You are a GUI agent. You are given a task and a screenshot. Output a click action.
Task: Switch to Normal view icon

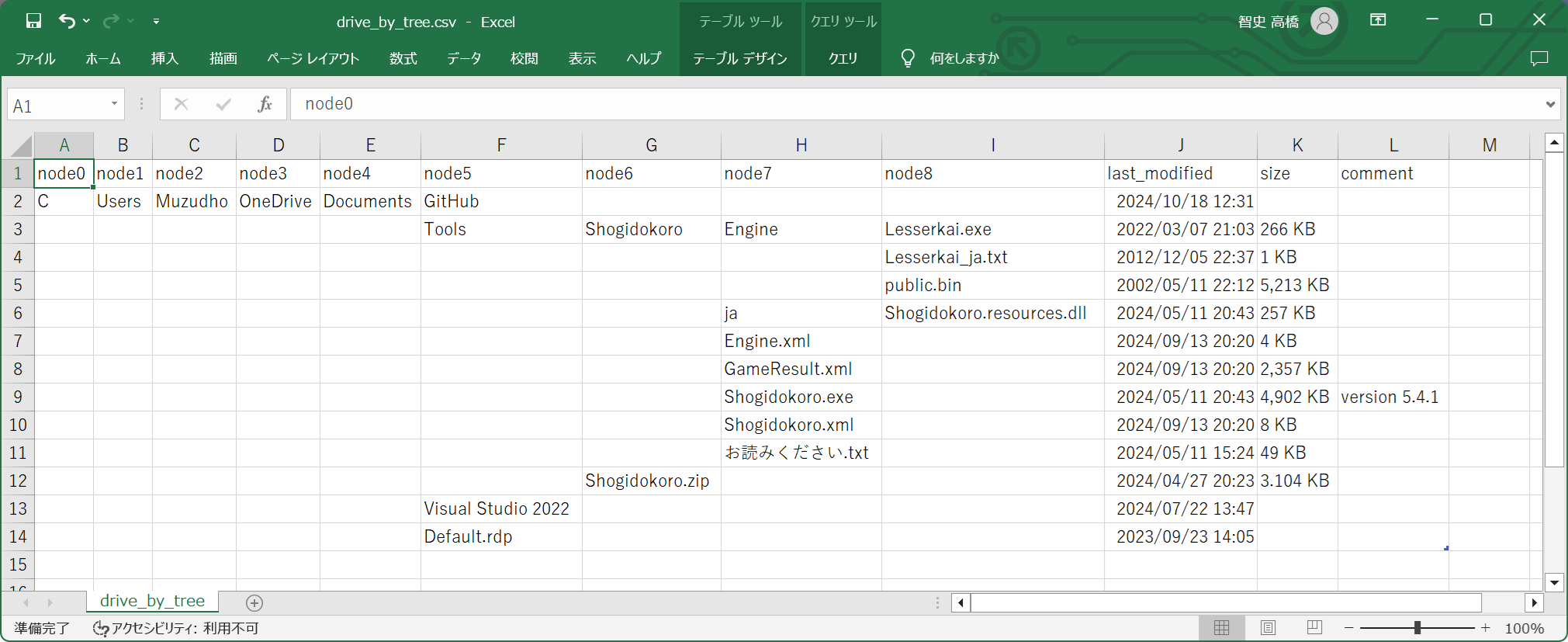coord(1221,627)
